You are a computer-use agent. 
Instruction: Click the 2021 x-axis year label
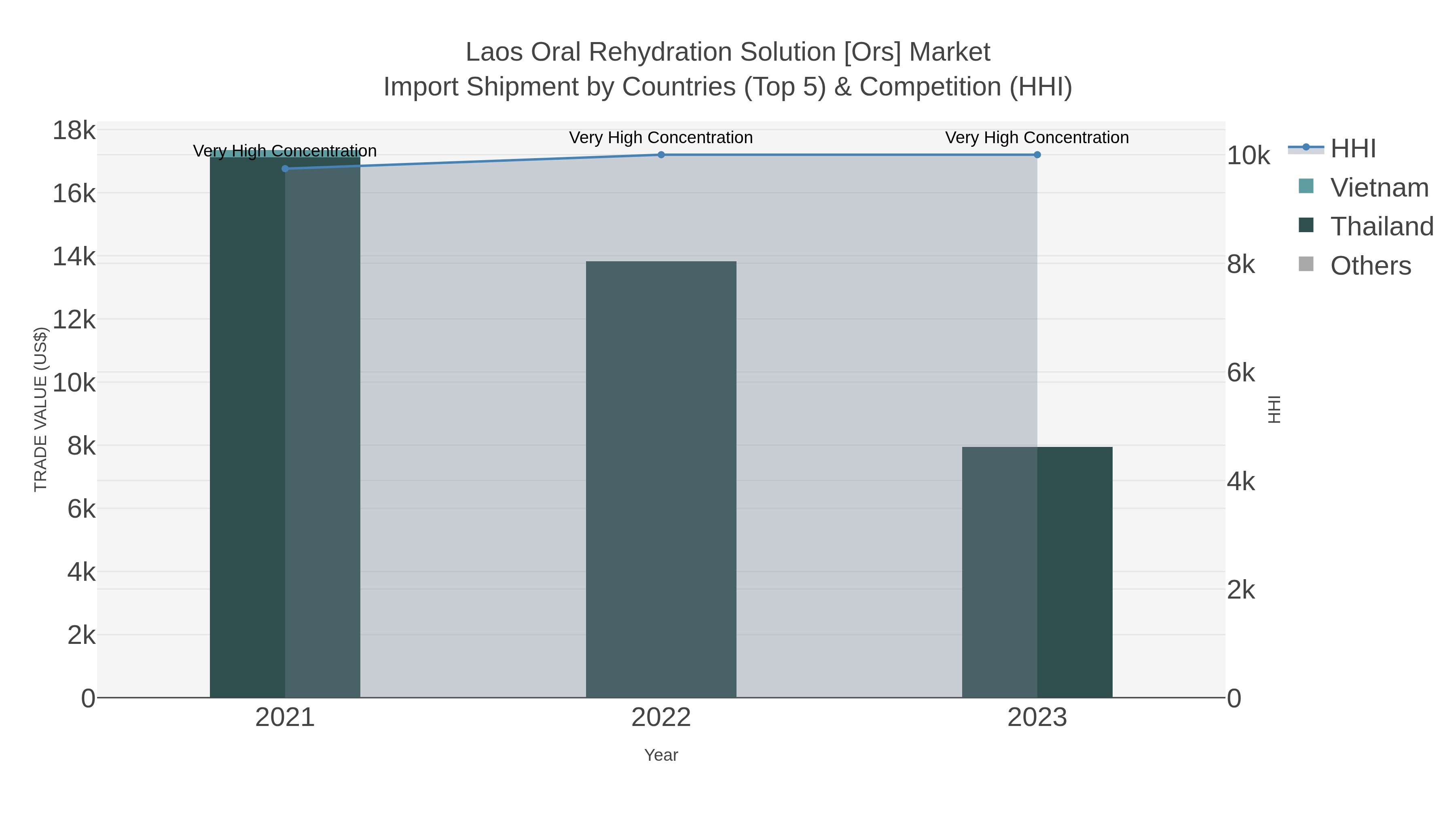point(285,718)
